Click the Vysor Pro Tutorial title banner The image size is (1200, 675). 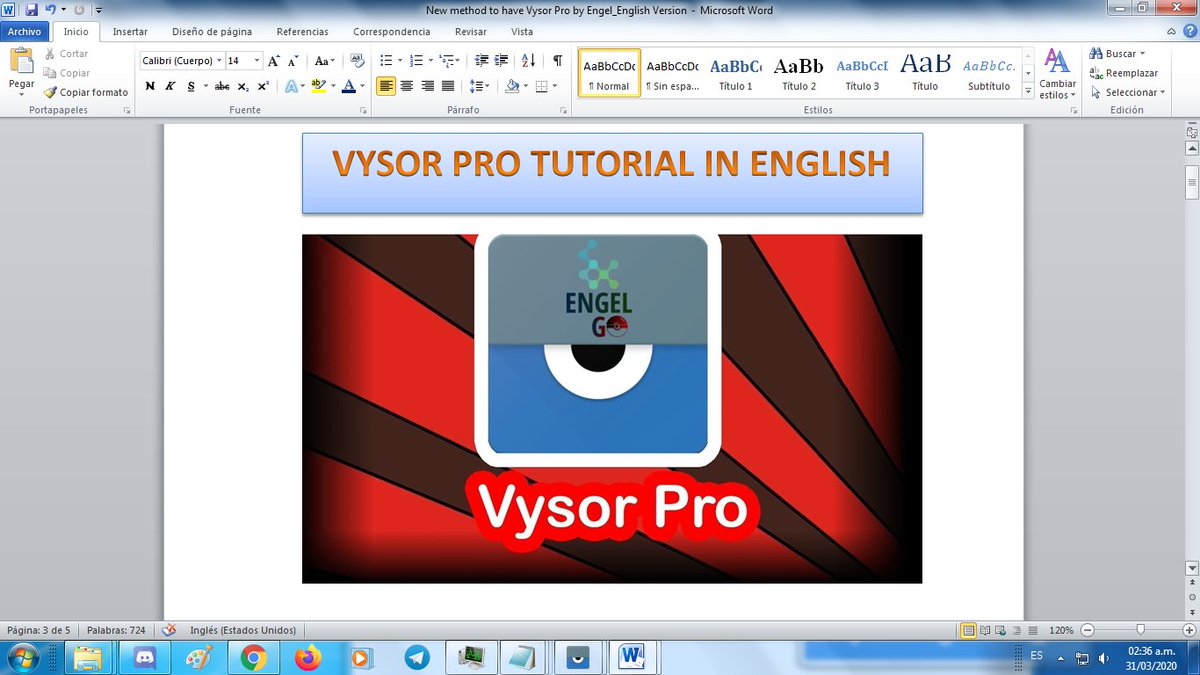tap(612, 173)
